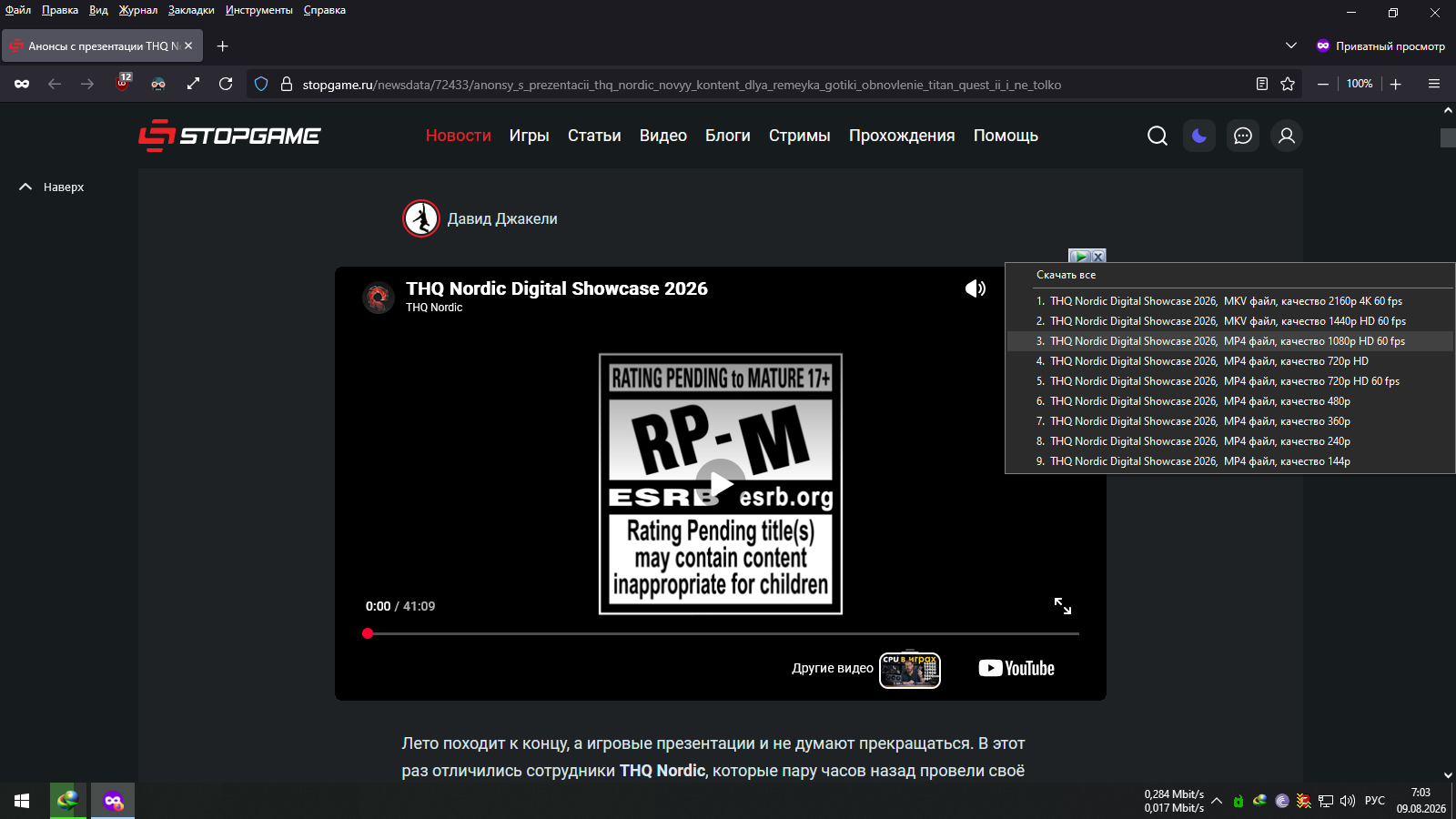Click the YouTube logo in the player
The height and width of the screenshot is (819, 1456).
(x=1016, y=668)
